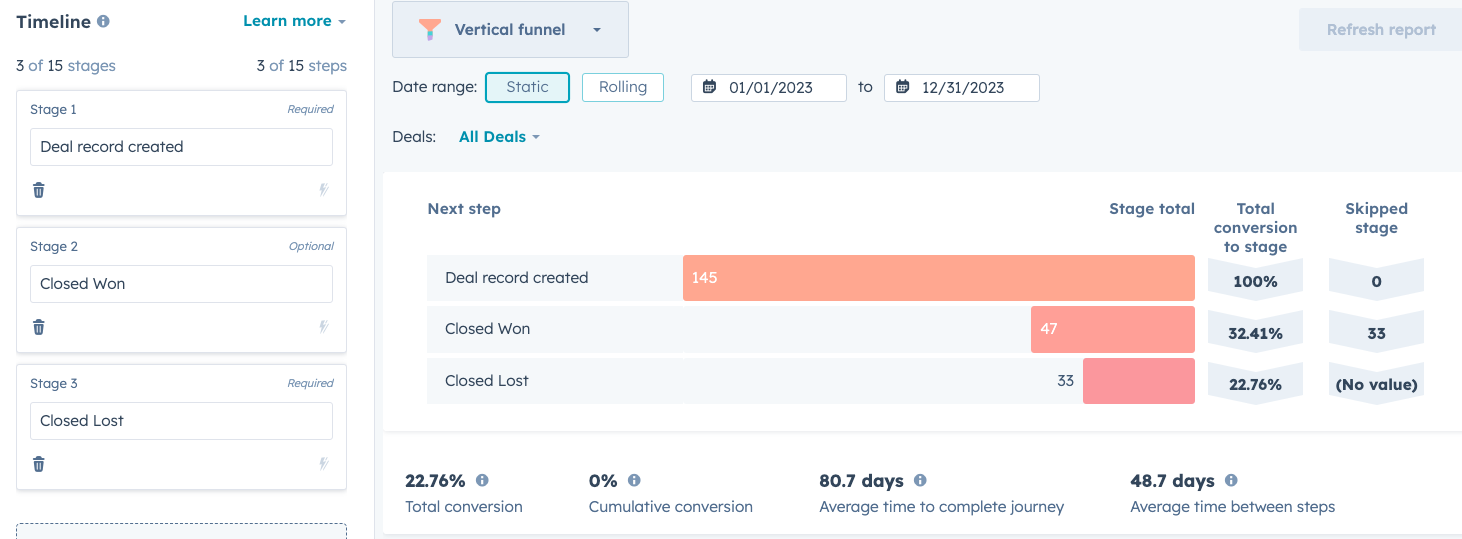Select the Static date range option
This screenshot has width=1462, height=539.
point(527,87)
